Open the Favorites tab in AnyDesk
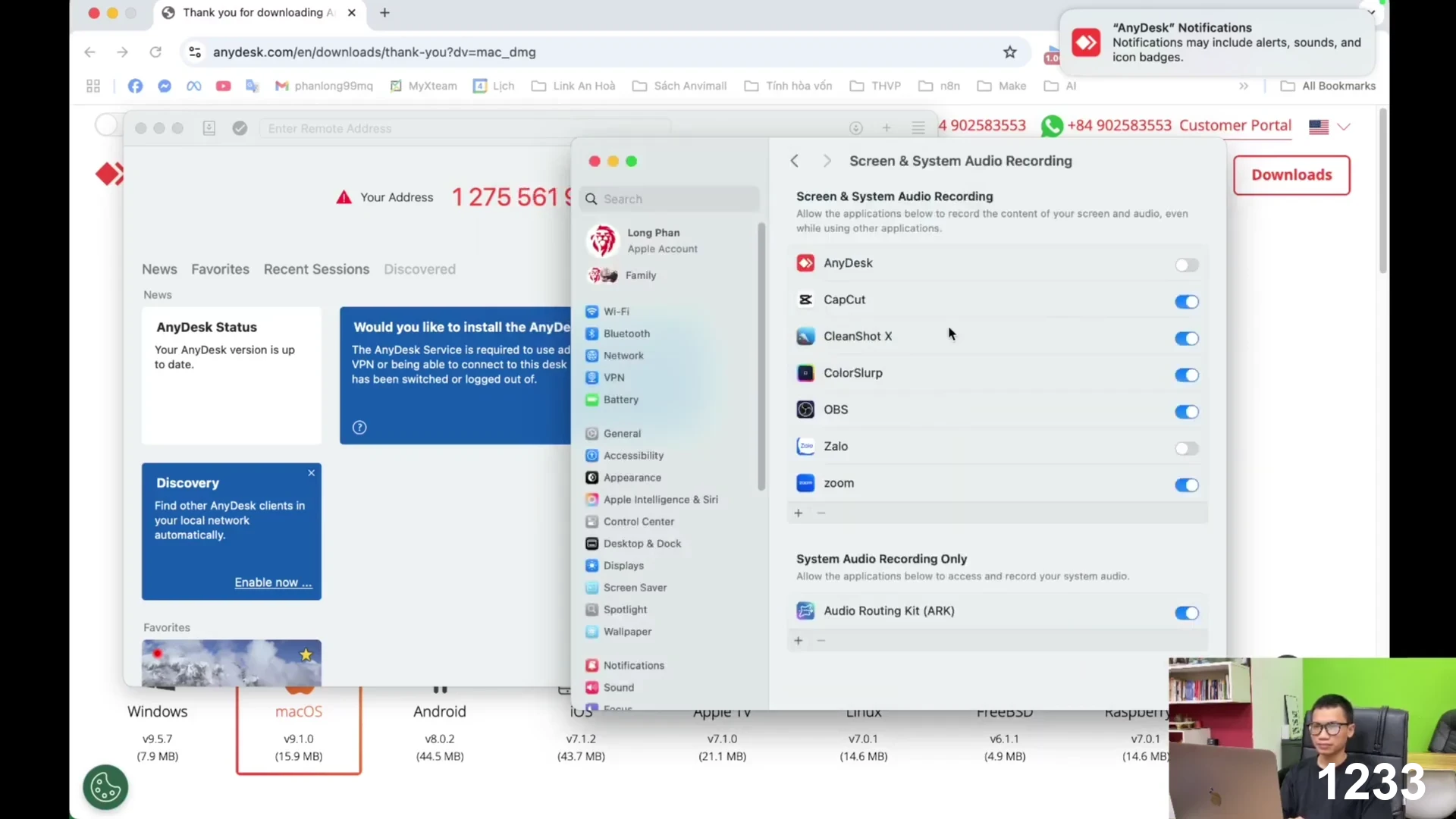The image size is (1456, 819). pyautogui.click(x=220, y=269)
